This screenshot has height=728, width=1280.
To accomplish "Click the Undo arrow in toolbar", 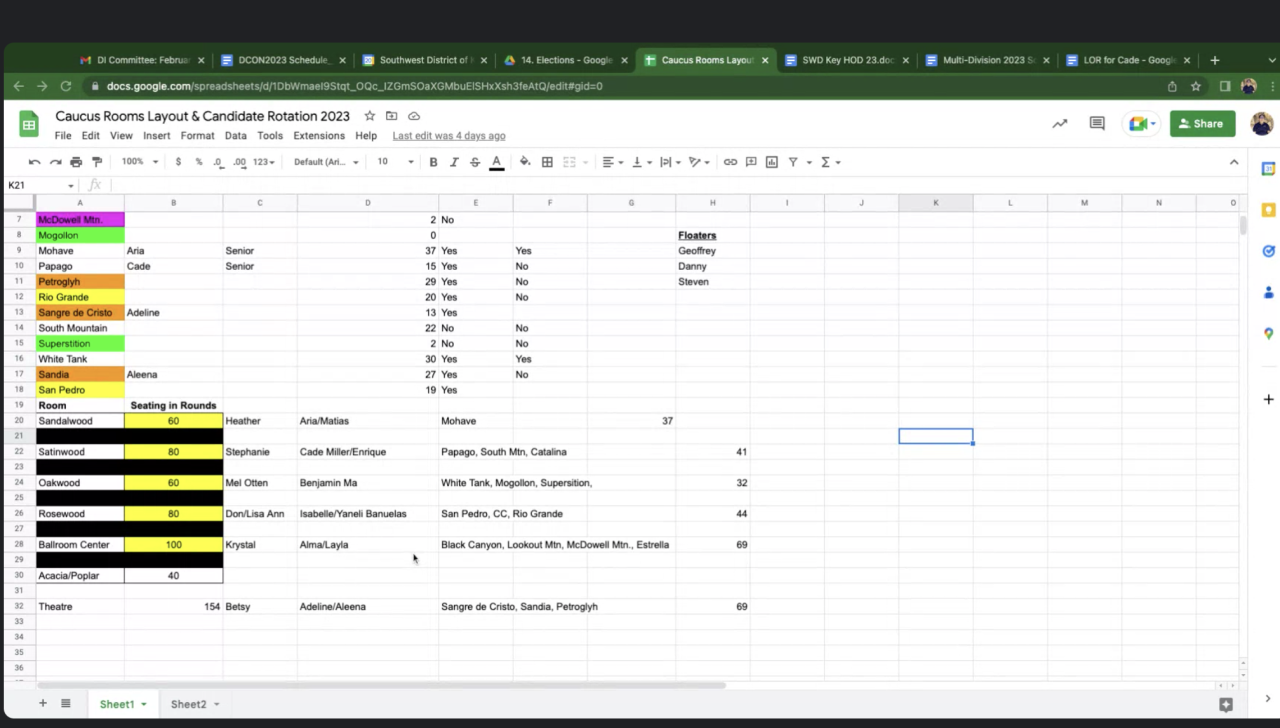I will 35,162.
